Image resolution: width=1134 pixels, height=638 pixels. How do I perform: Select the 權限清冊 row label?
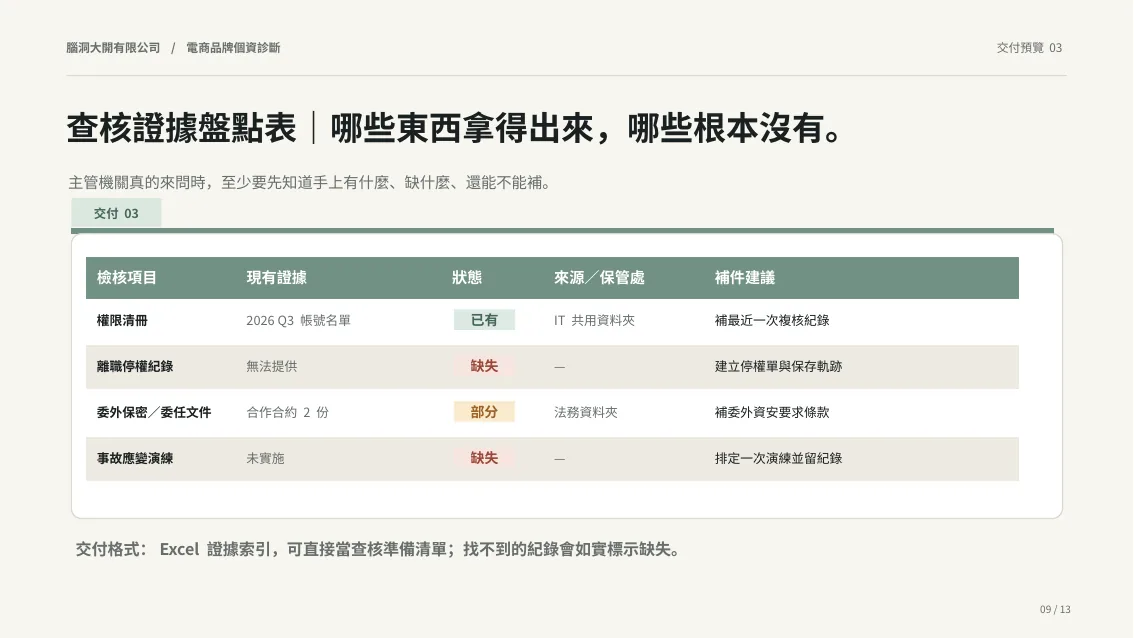point(122,320)
